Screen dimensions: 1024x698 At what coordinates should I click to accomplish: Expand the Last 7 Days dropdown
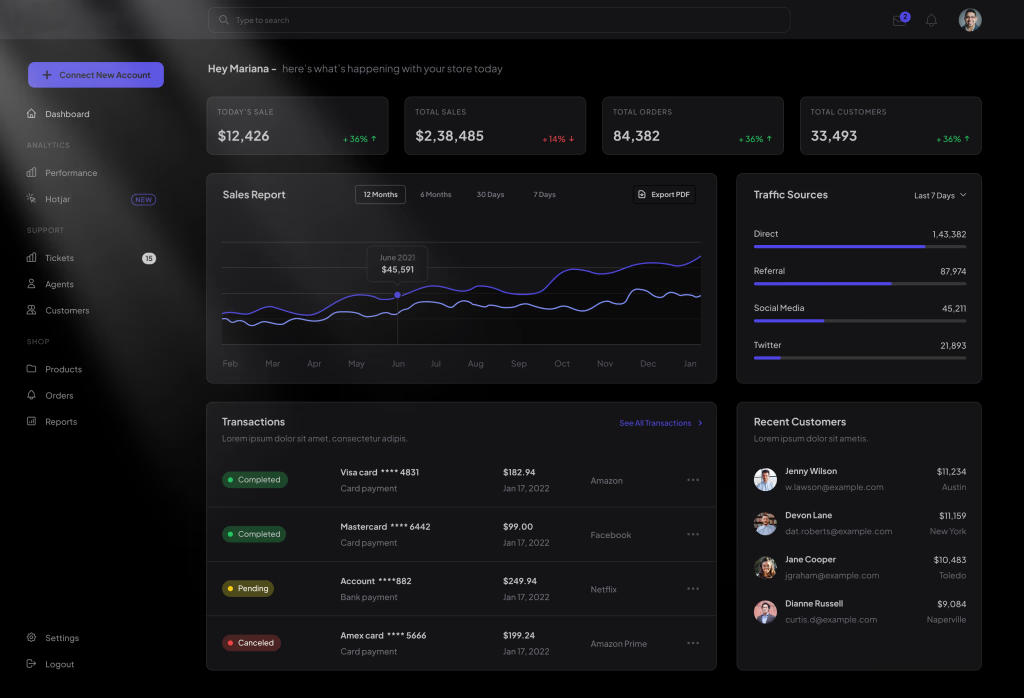pos(940,195)
